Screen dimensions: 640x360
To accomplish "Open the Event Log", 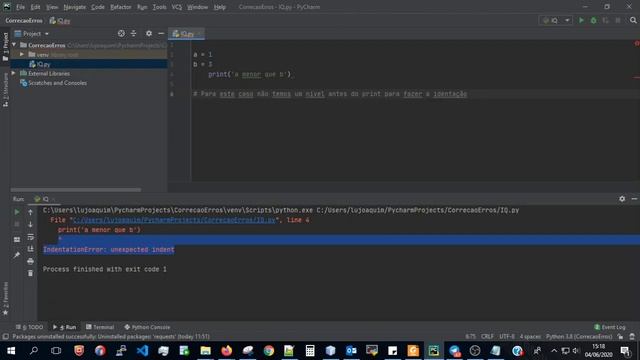I will [x=610, y=327].
